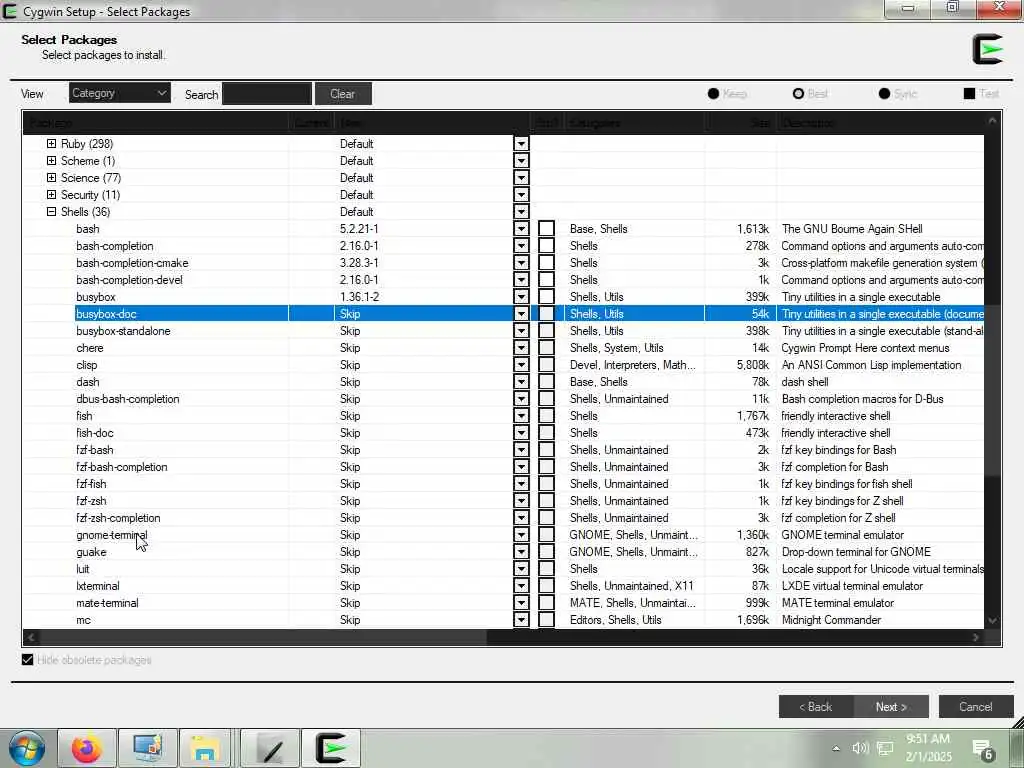1024x768 pixels.
Task: Open version dropdown for bash
Action: (521, 229)
